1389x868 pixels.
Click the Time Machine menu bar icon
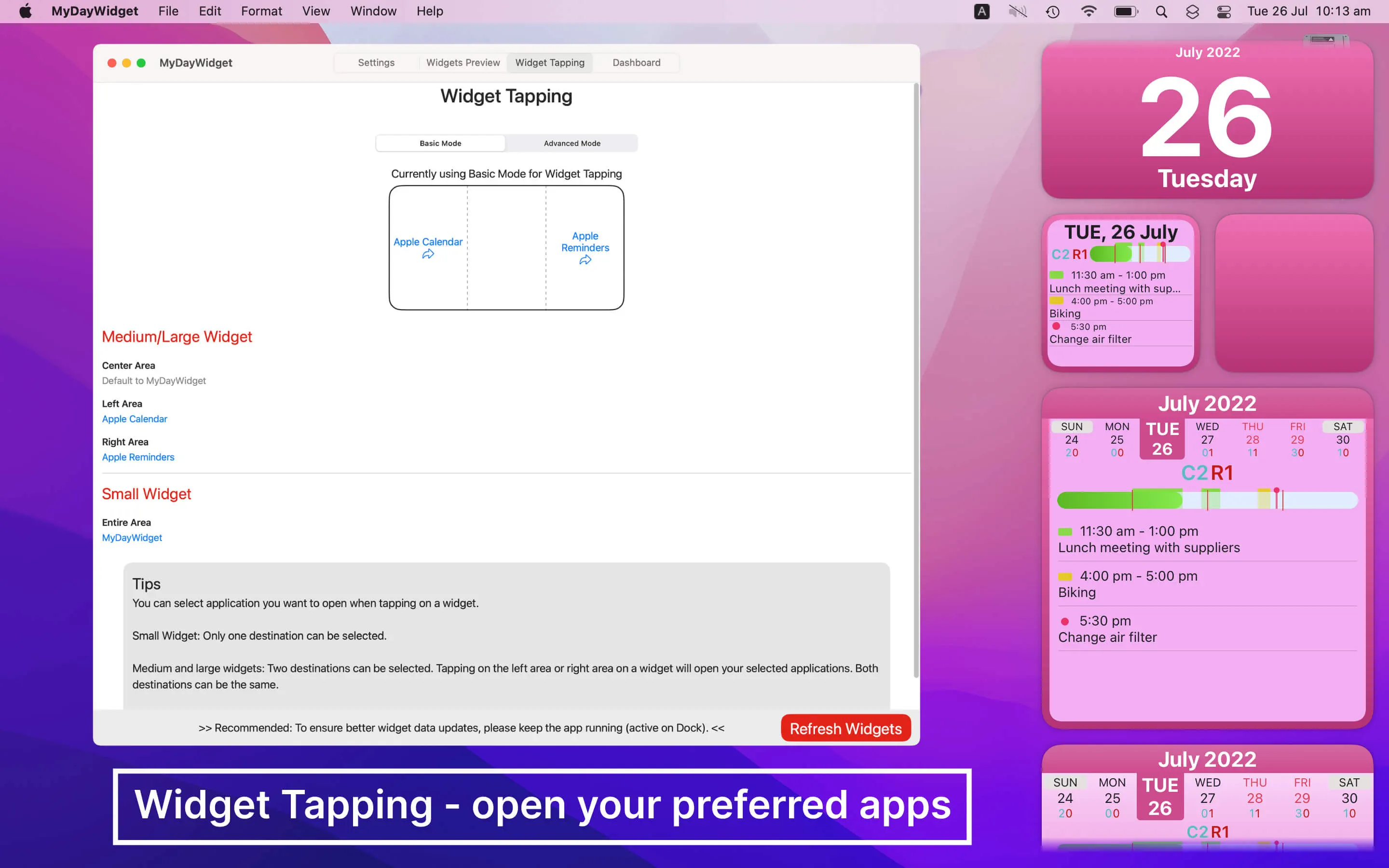[x=1053, y=12]
